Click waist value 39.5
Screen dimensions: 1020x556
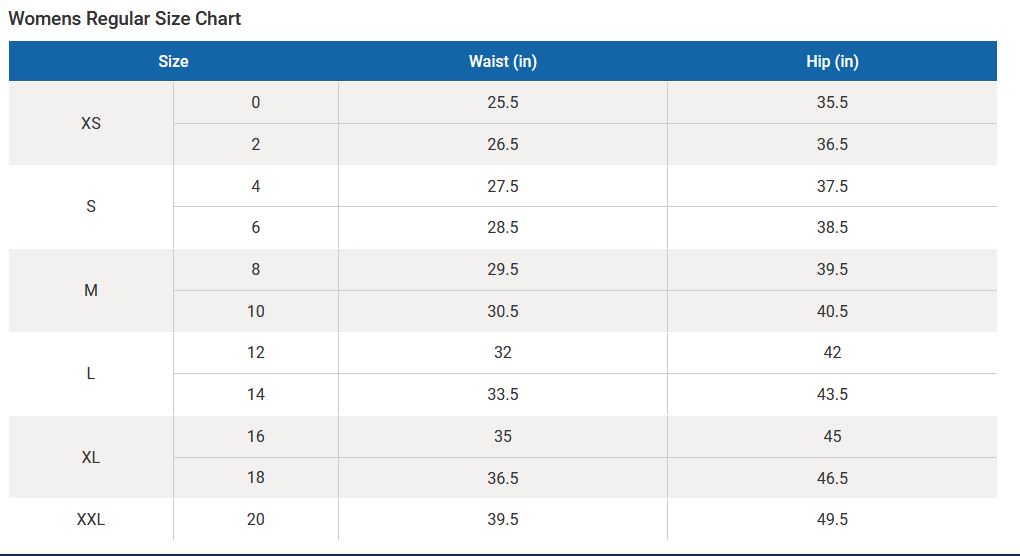pos(503,519)
